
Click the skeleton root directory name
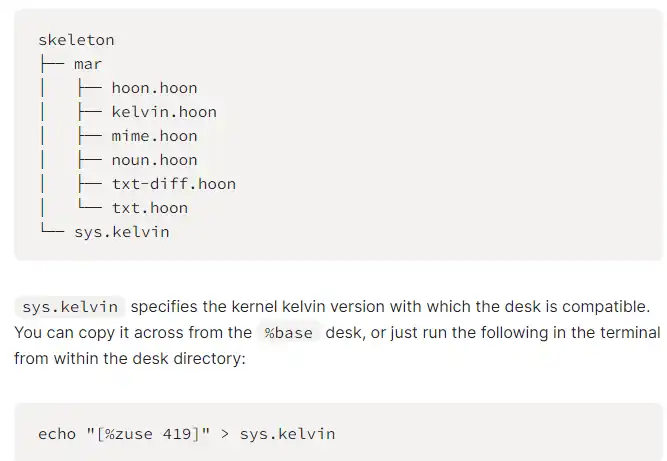point(76,40)
